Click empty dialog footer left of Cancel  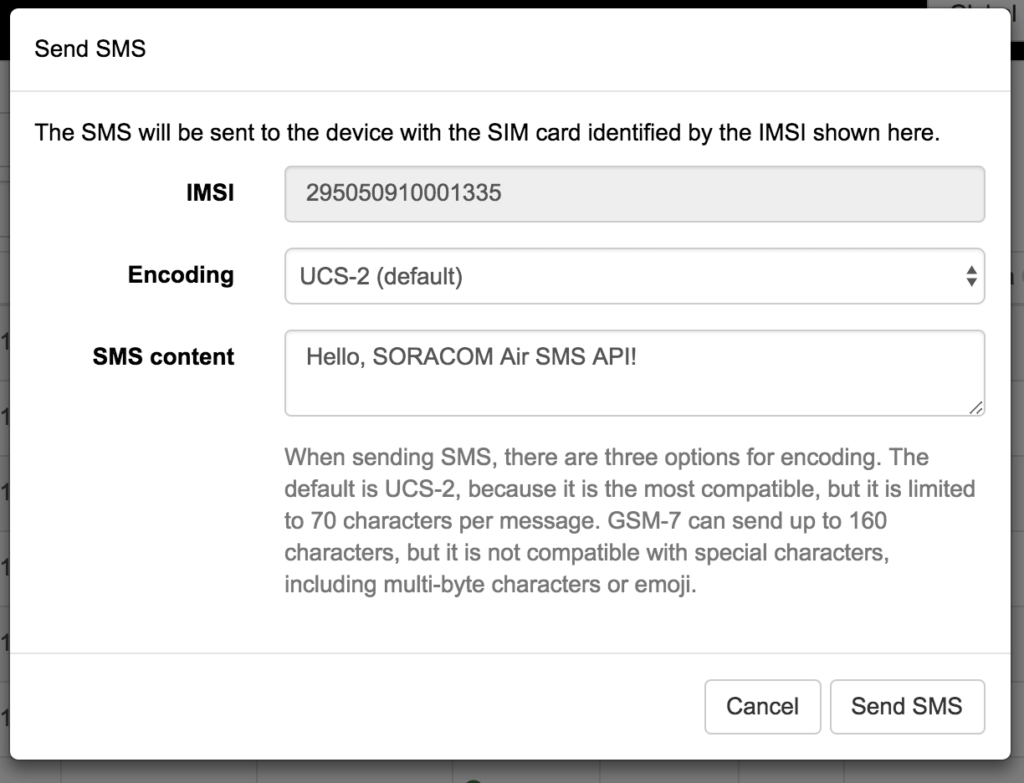coord(350,706)
